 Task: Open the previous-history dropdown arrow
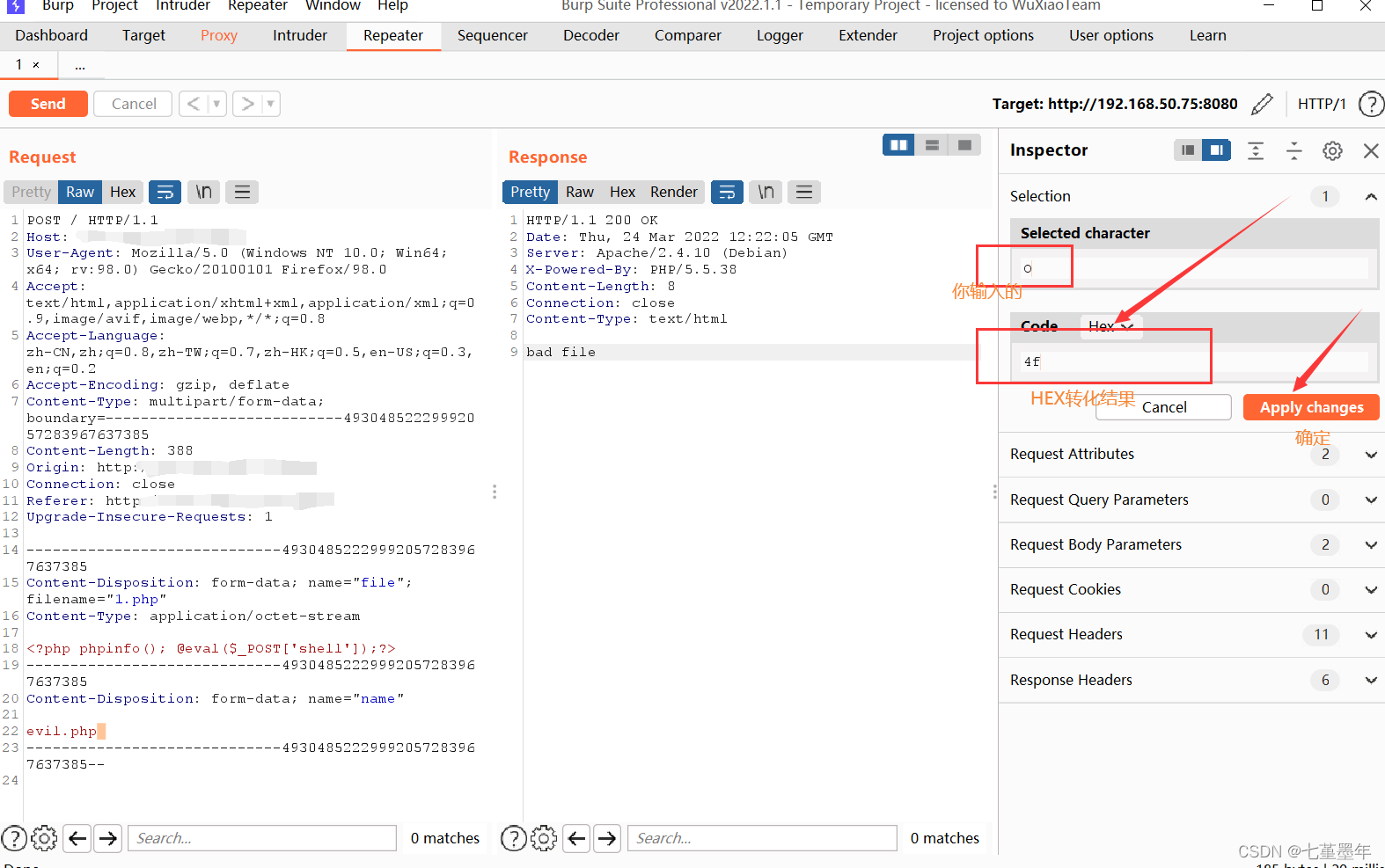coord(217,104)
